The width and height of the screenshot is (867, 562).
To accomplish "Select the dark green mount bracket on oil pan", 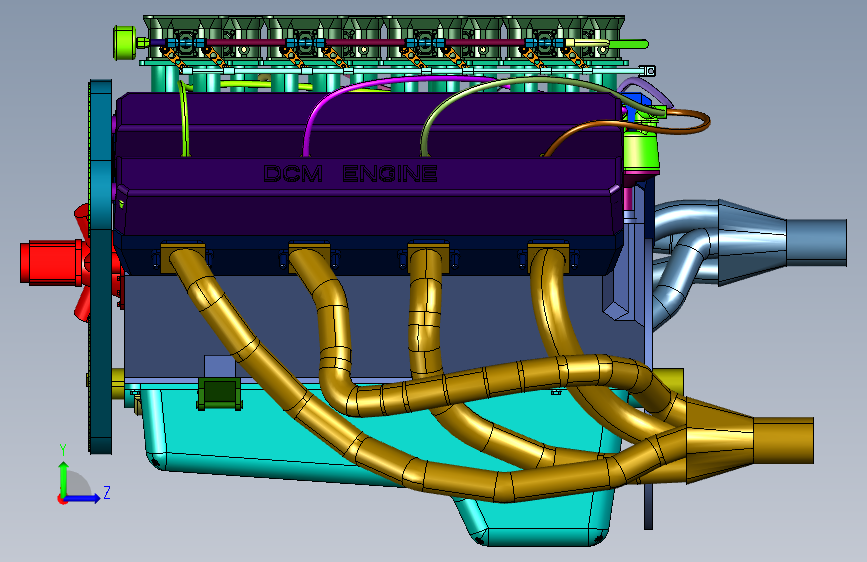I will [x=220, y=393].
